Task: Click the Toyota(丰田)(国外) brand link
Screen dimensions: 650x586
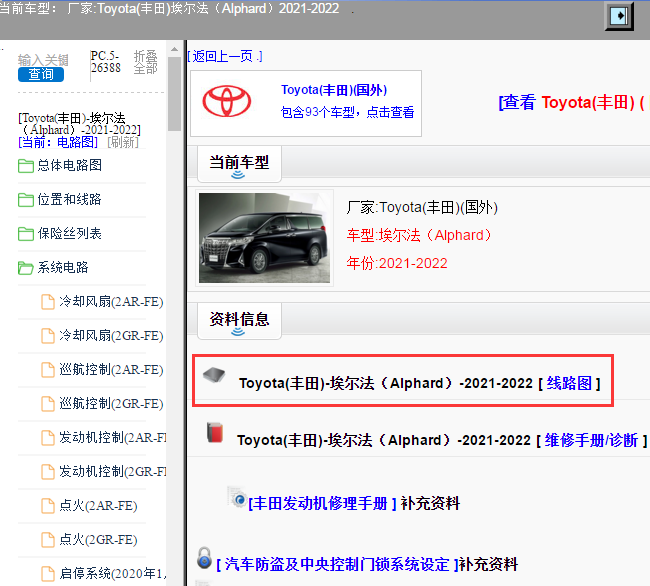Action: tap(334, 90)
